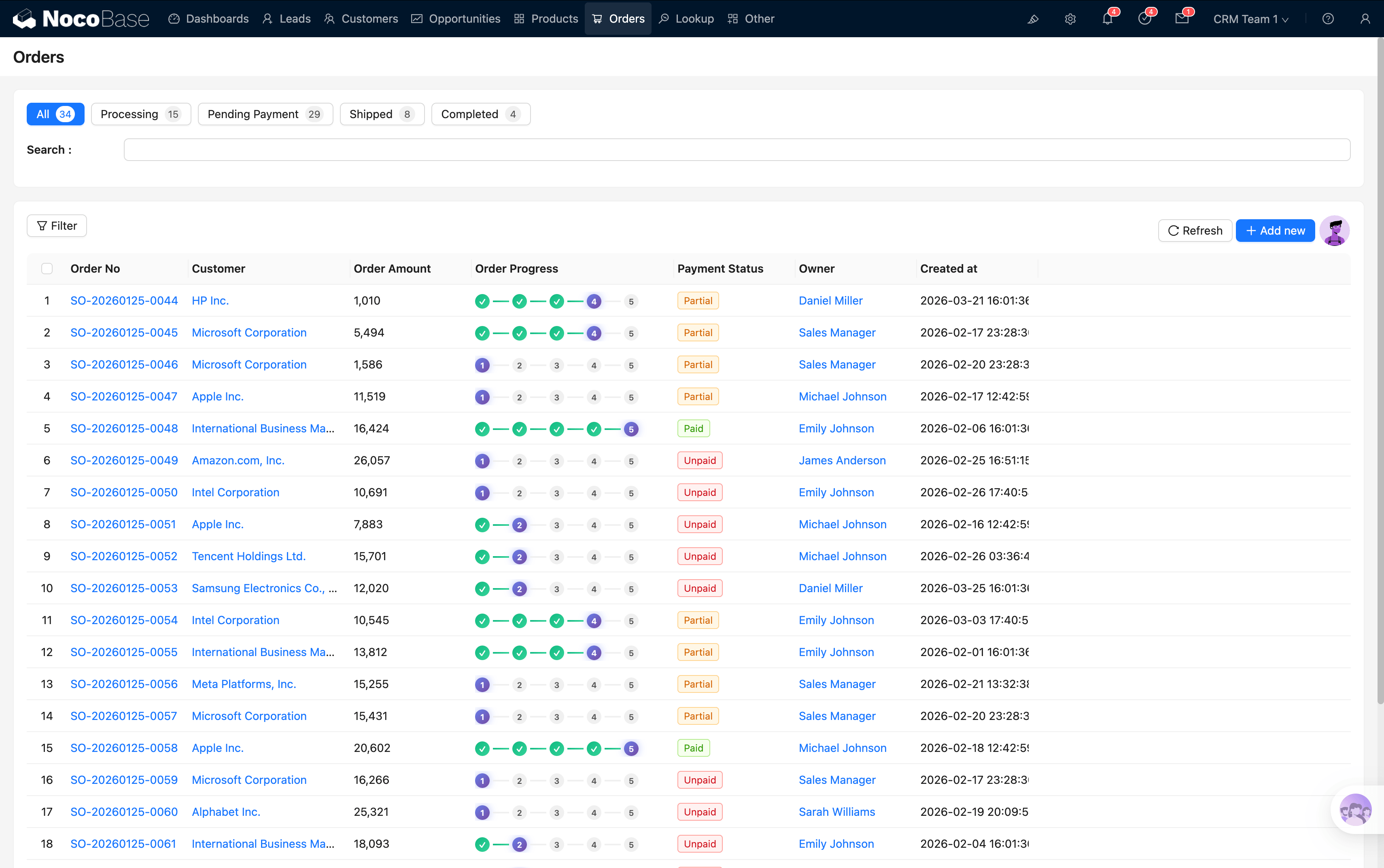Open order SO-20260125-0048 link
Image resolution: width=1384 pixels, height=868 pixels.
point(124,428)
